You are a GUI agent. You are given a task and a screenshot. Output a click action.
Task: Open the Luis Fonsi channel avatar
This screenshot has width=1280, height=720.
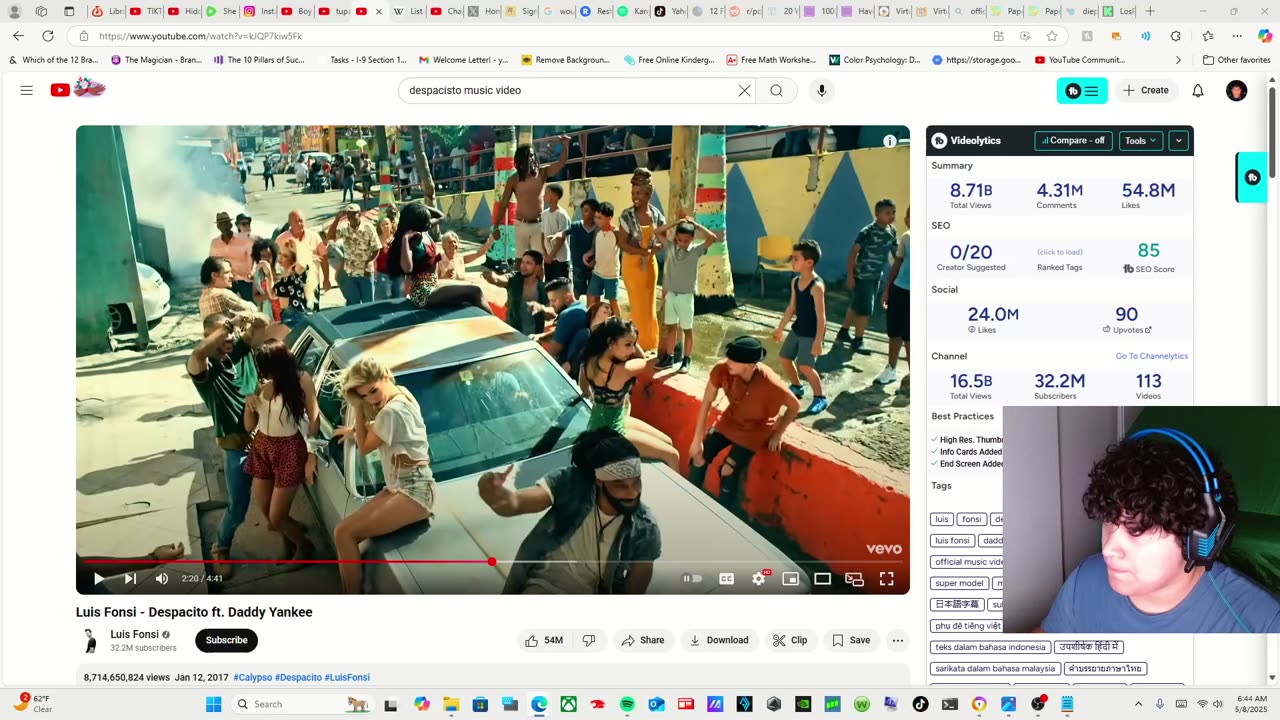(x=89, y=640)
